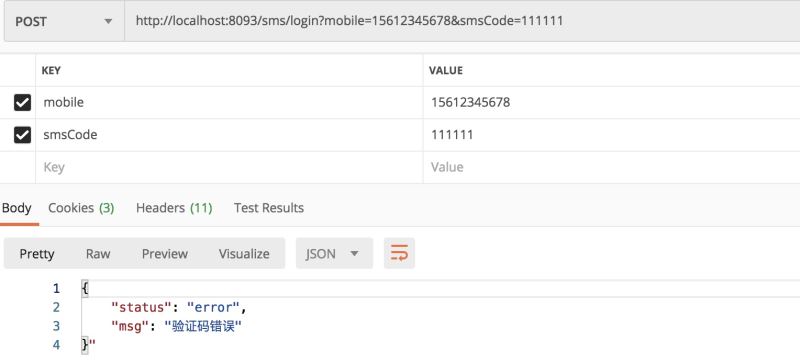Click the request URL field

[462, 21]
